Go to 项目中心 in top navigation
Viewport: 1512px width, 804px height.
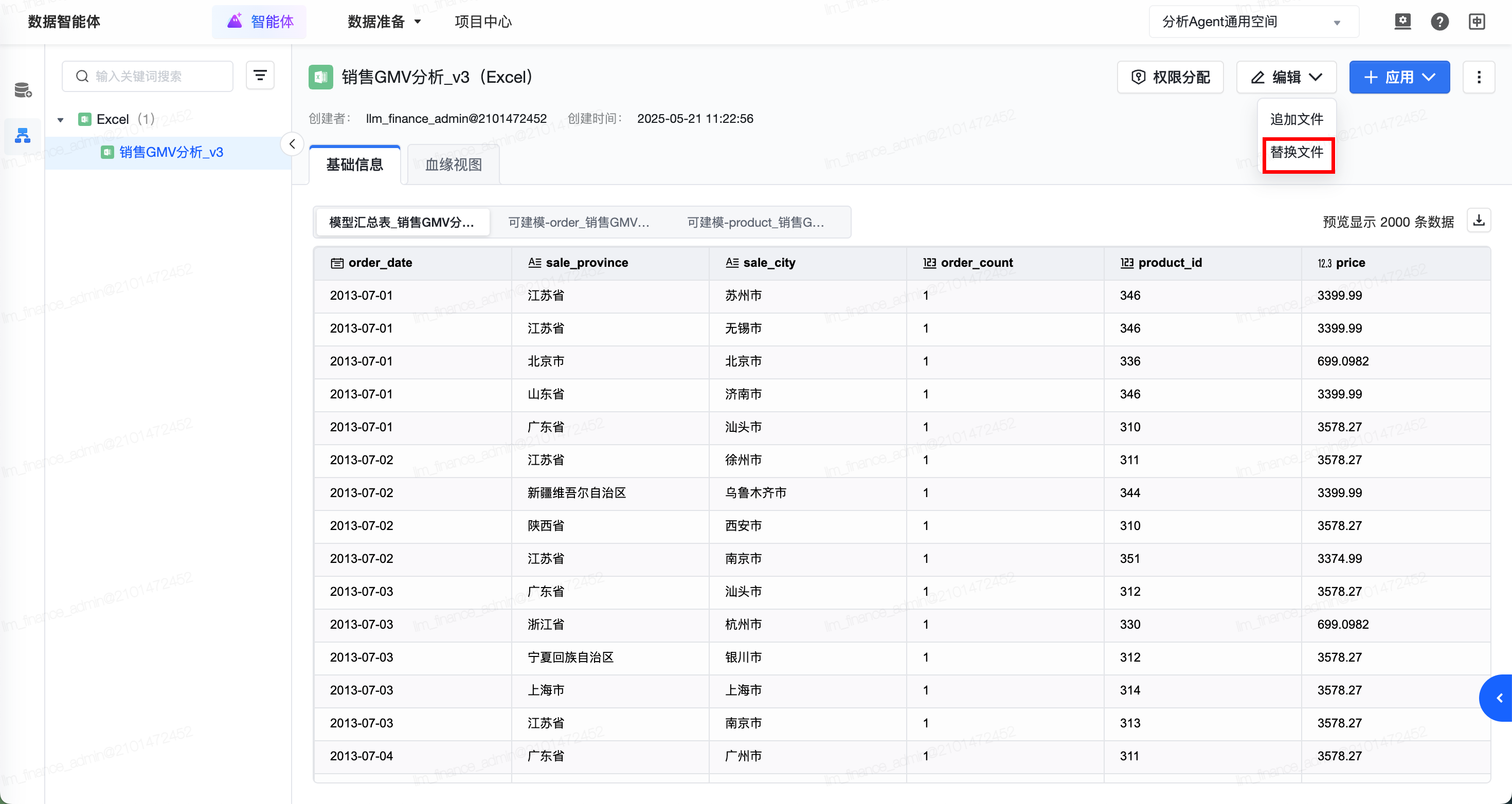483,22
